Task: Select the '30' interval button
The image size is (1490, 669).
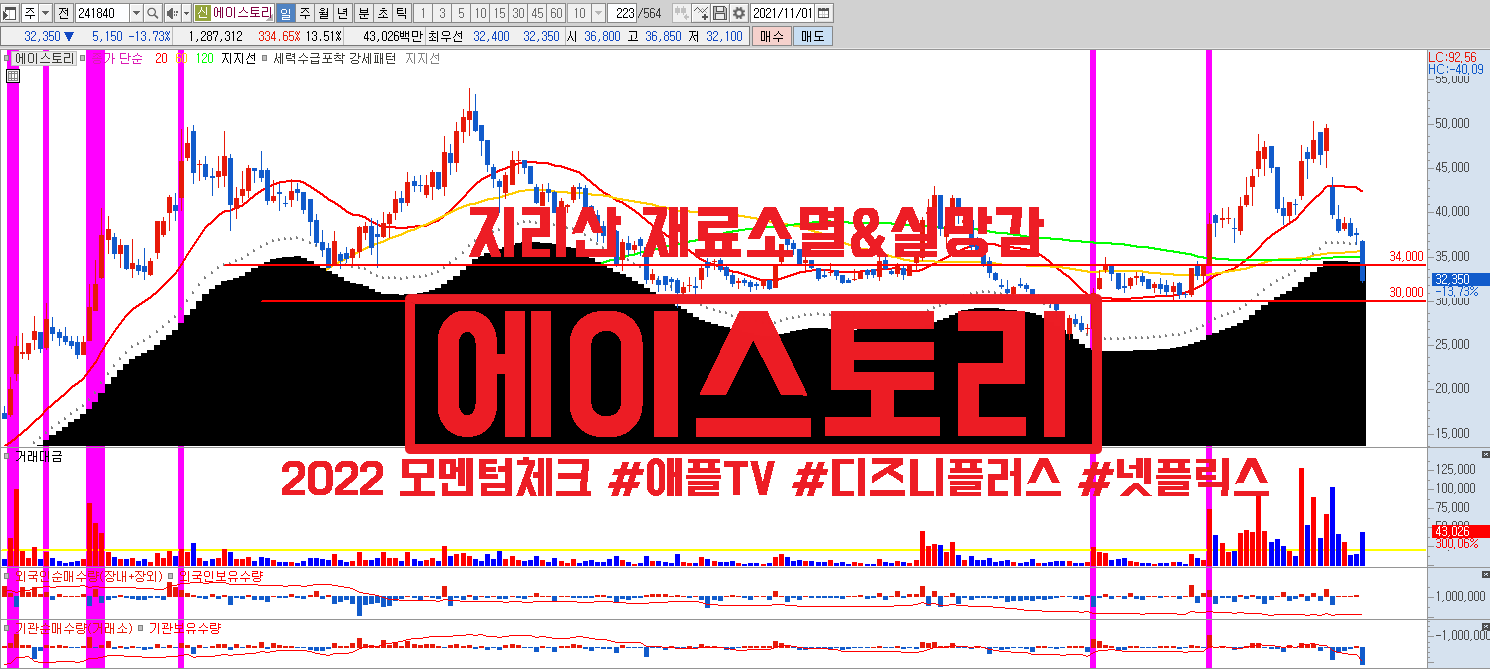Action: point(518,13)
